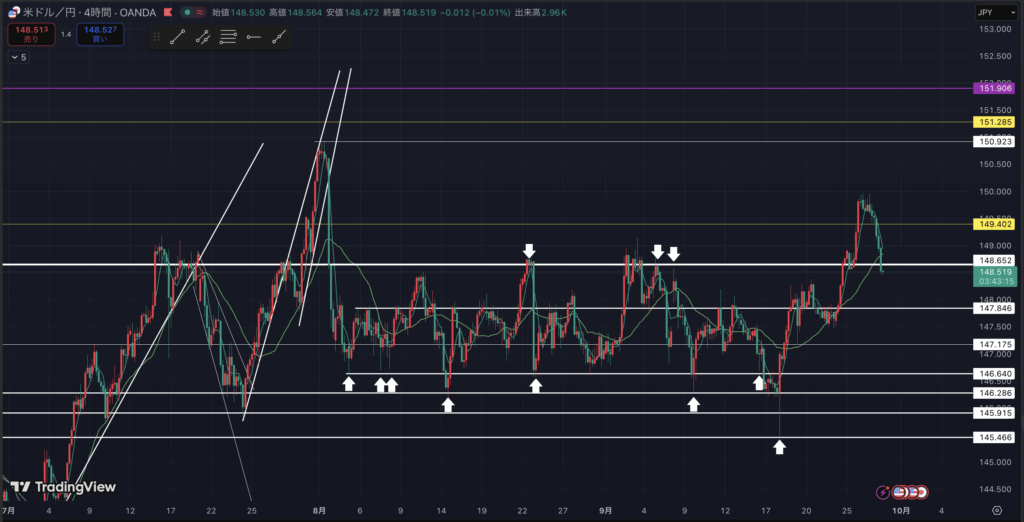Viewport: 1024px width, 522px height.
Task: Click the yellow 149.402 price level label
Action: [996, 225]
